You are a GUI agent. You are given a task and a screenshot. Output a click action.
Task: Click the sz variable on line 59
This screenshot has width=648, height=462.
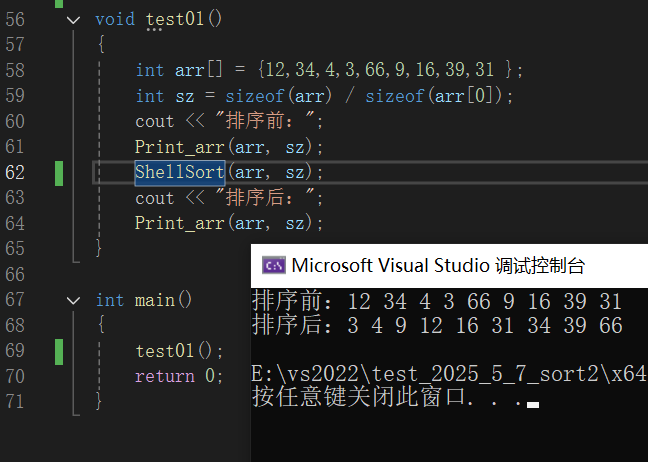[x=185, y=97]
